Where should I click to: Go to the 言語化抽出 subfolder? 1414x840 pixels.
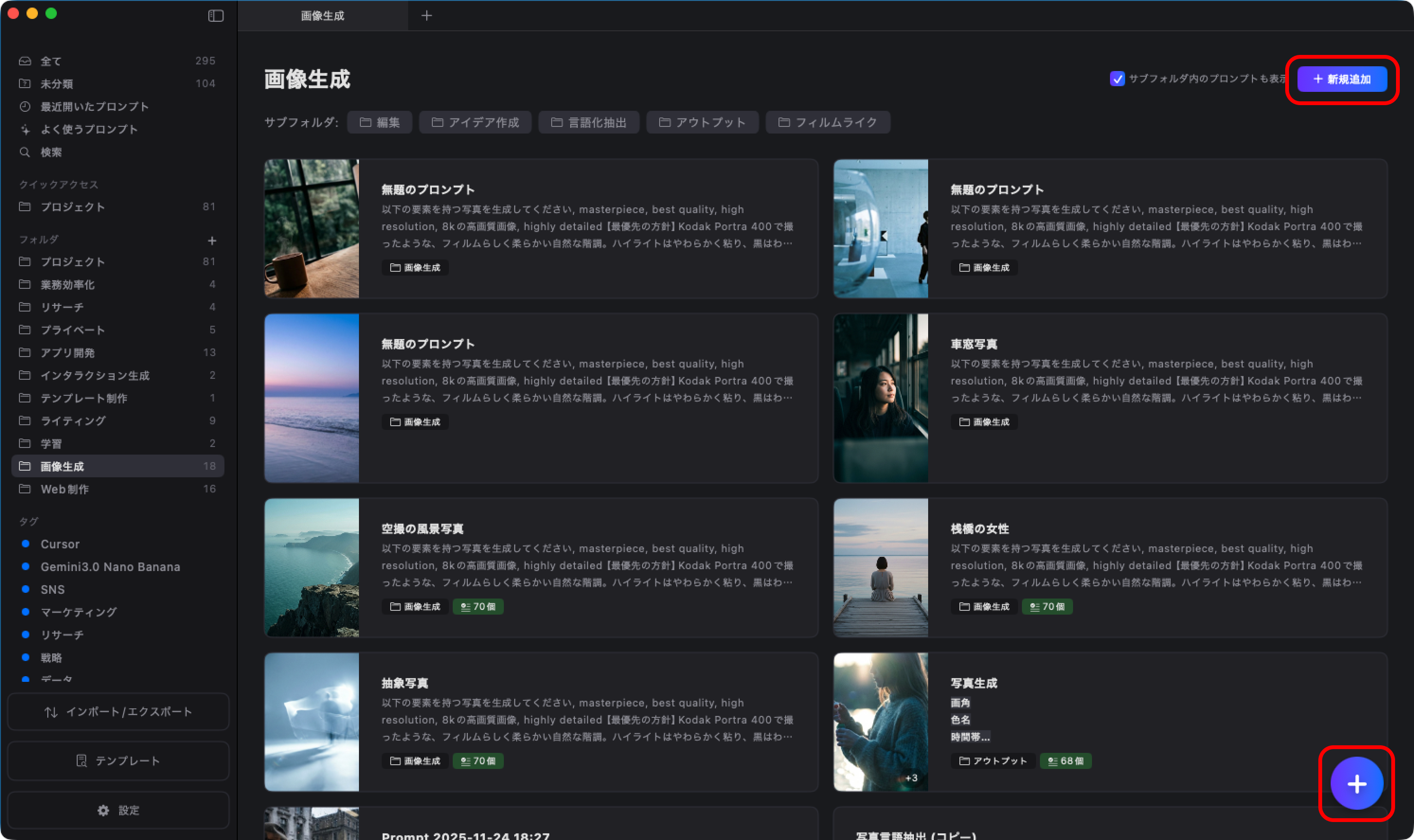click(589, 122)
